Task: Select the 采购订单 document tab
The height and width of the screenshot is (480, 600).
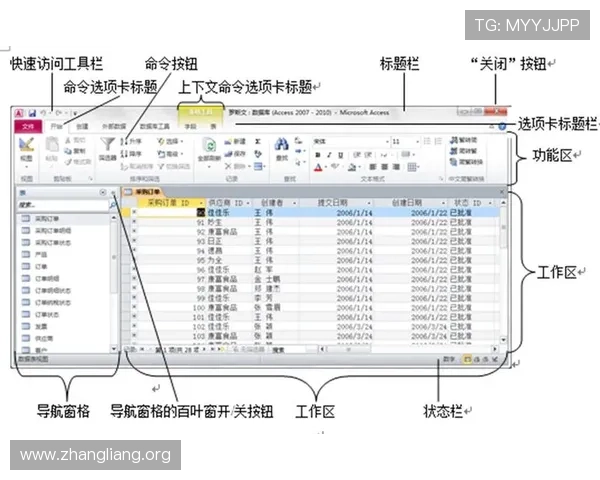Action: click(x=144, y=191)
